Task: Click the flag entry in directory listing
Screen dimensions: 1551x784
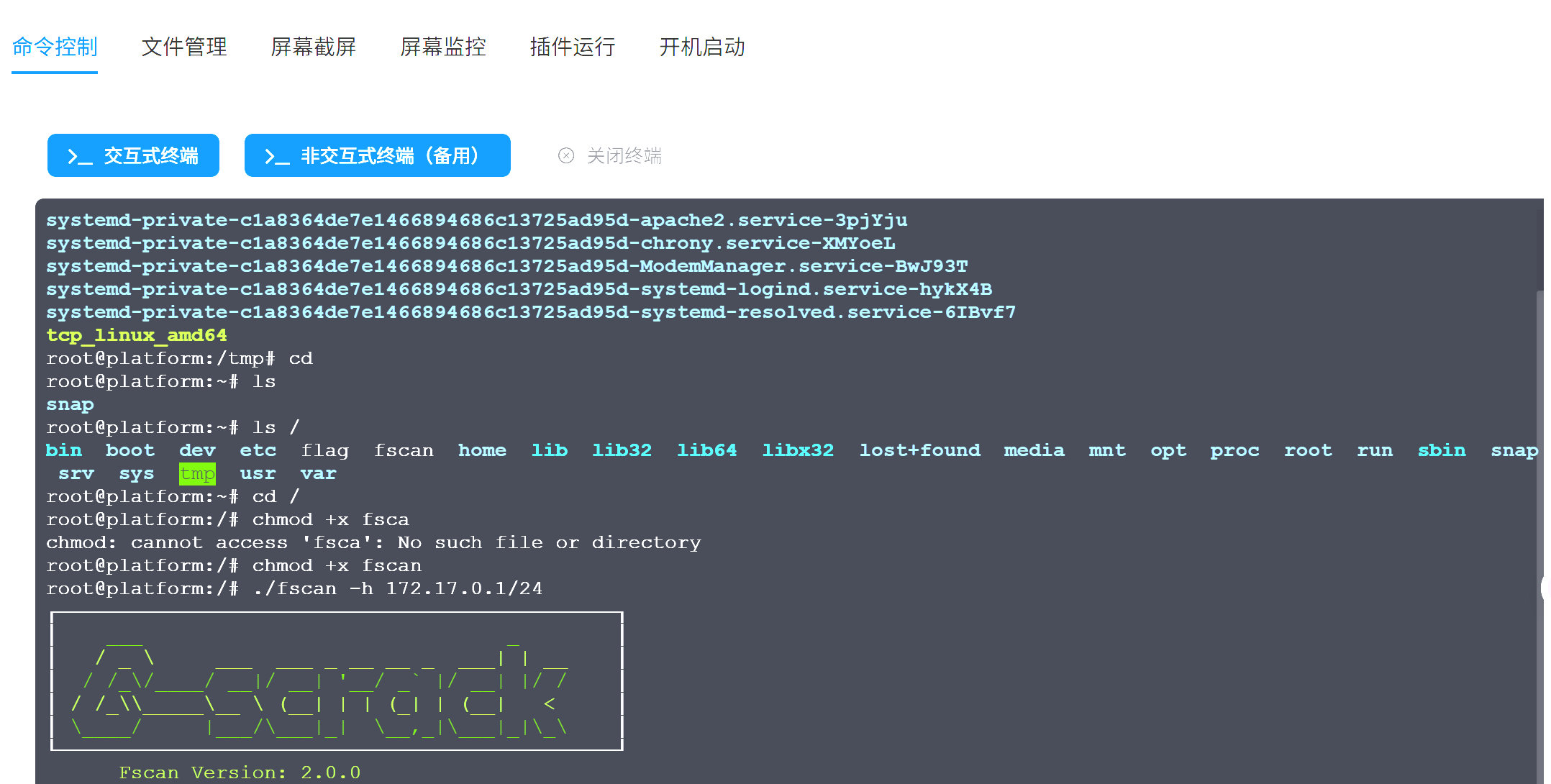Action: (x=324, y=450)
